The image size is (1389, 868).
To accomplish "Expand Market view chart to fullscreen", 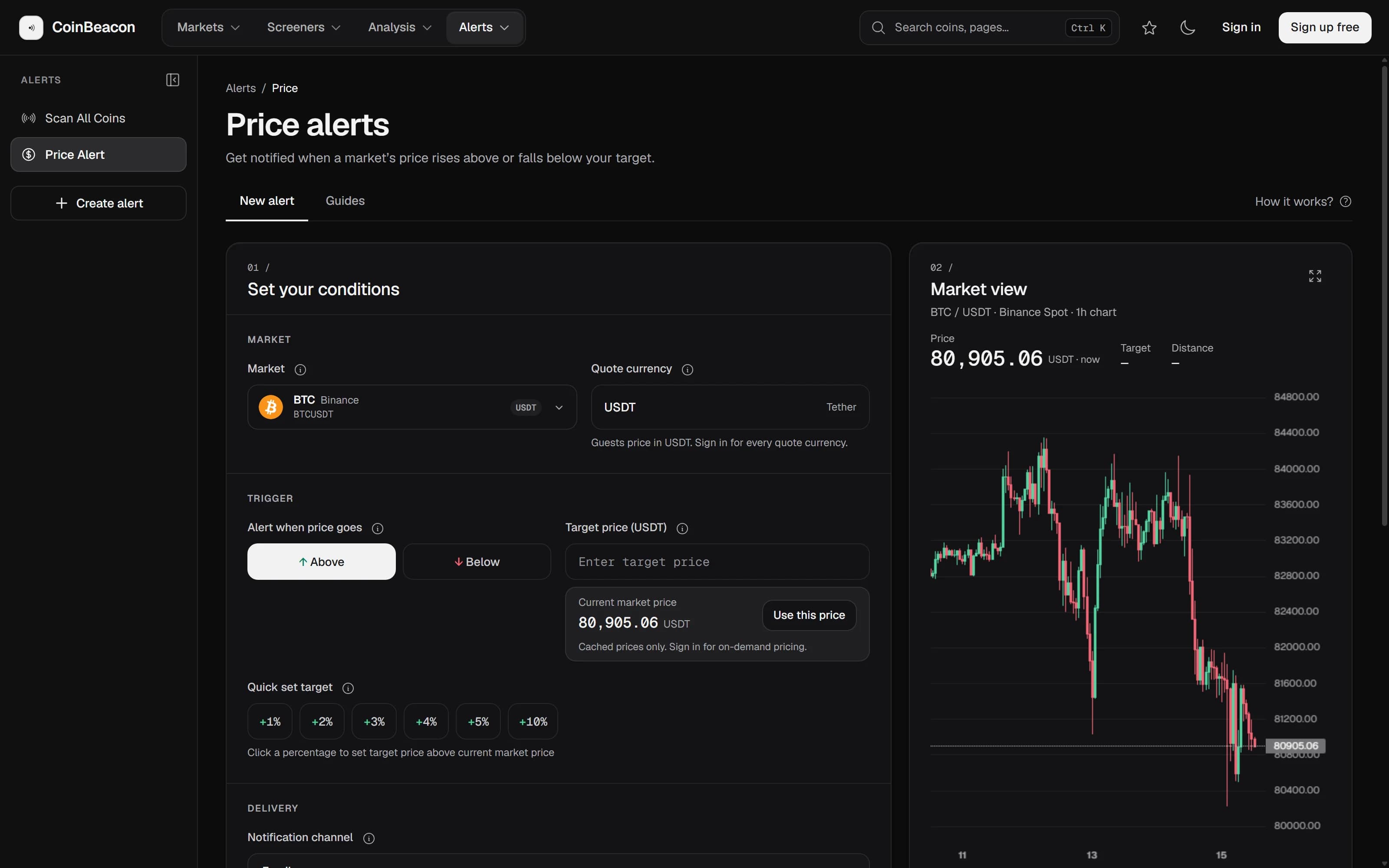I will (1315, 276).
